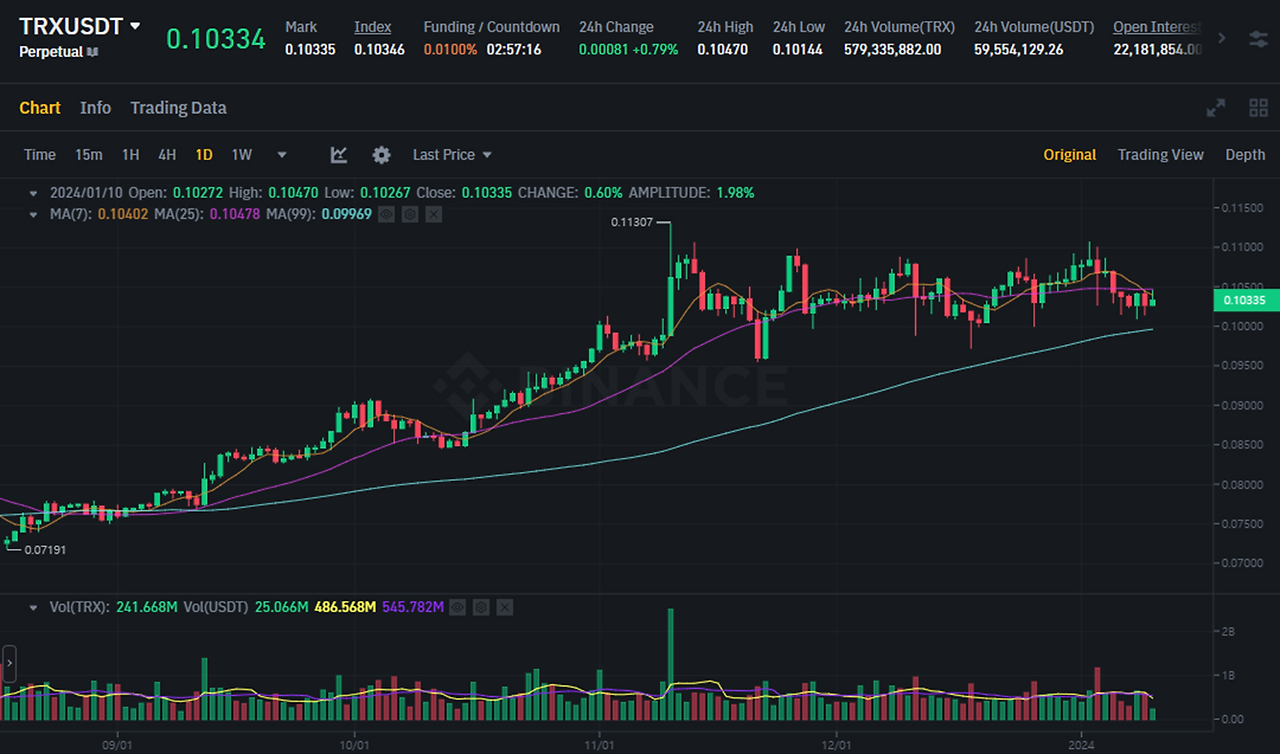Click the Vol(USDT) value 25.066M
Screen dimensions: 1280x754
[x=282, y=607]
